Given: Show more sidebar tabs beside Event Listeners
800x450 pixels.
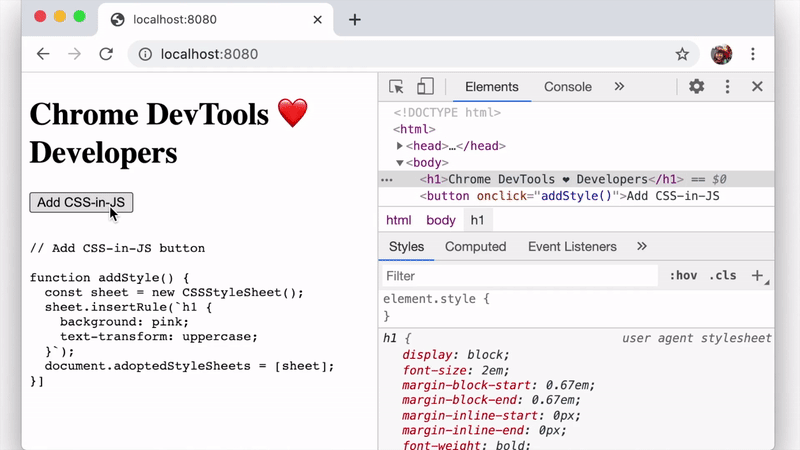Looking at the screenshot, I should pyautogui.click(x=642, y=247).
